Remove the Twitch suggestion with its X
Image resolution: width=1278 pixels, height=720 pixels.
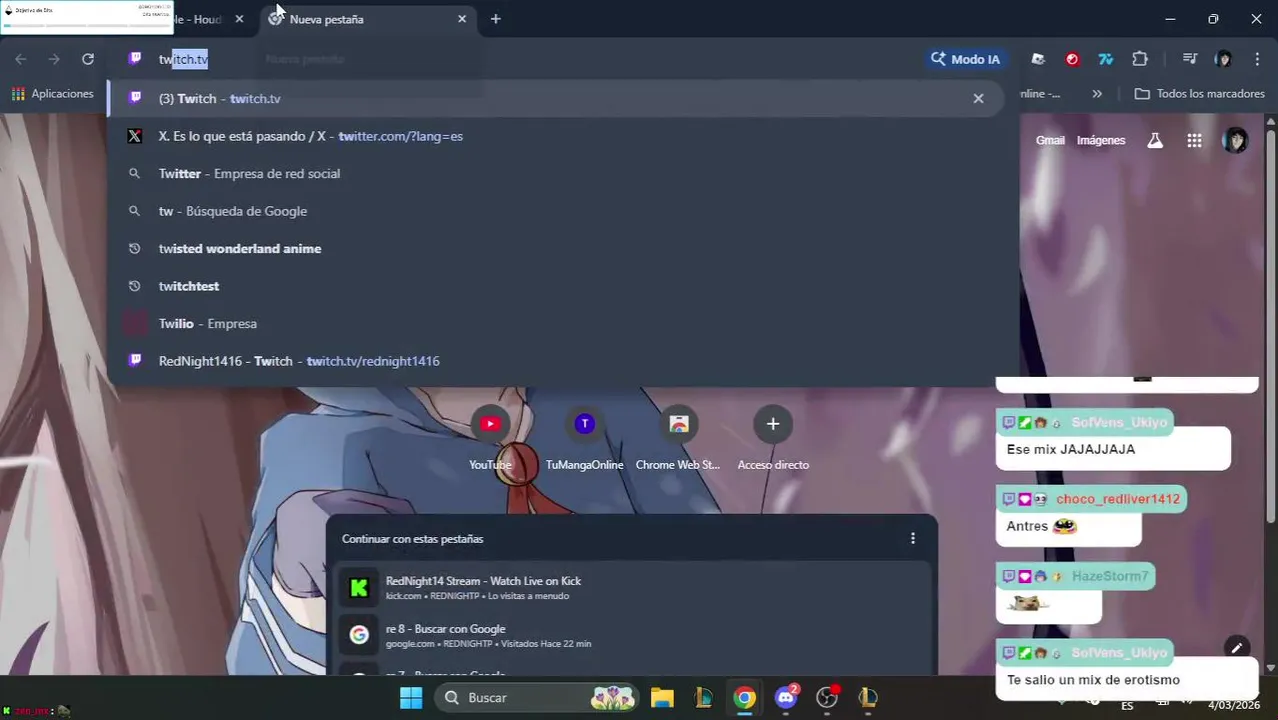(978, 98)
